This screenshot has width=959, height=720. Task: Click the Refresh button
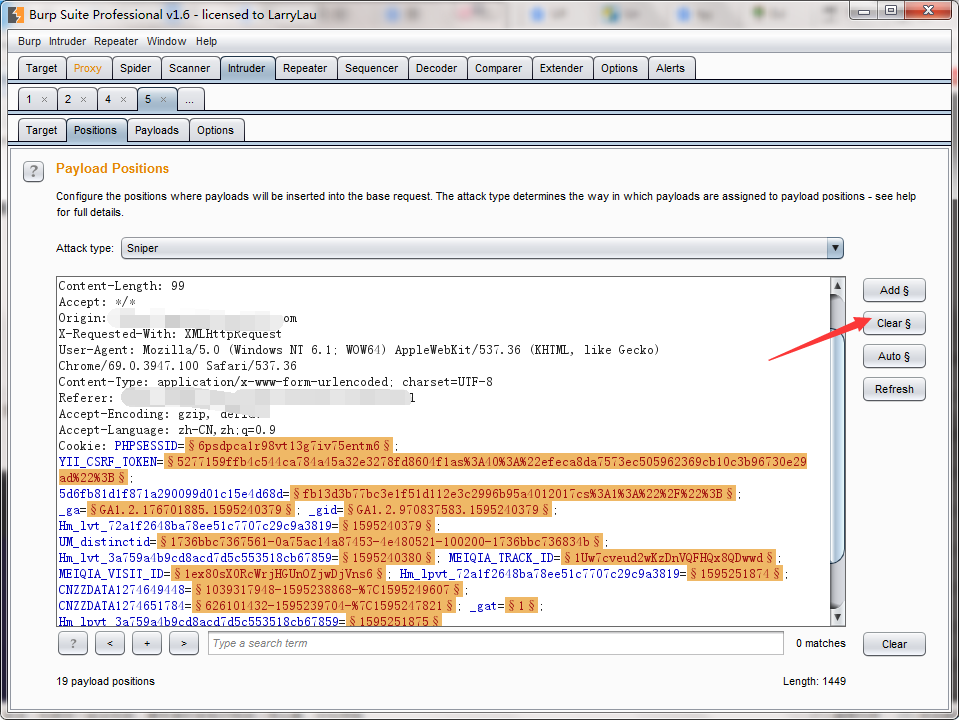894,390
